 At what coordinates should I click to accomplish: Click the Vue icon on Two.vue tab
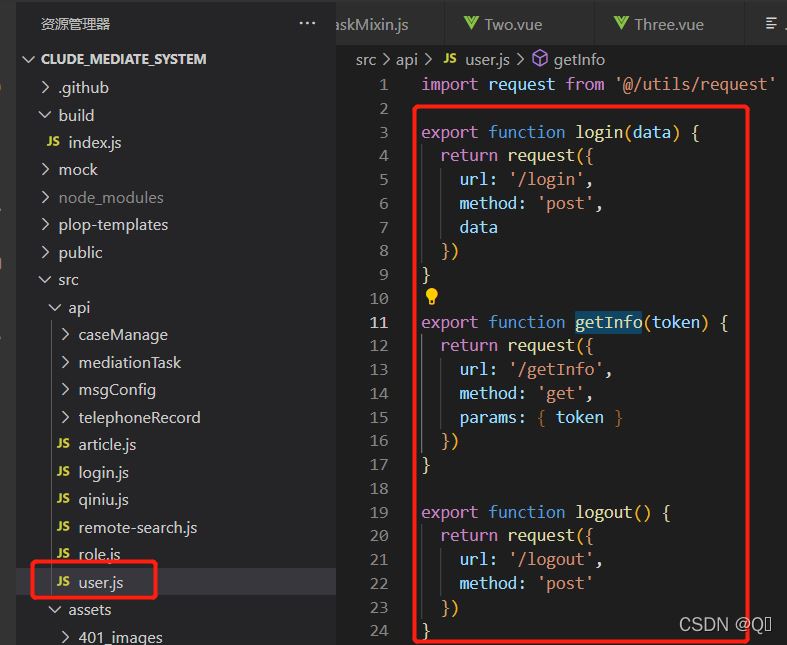point(471,23)
